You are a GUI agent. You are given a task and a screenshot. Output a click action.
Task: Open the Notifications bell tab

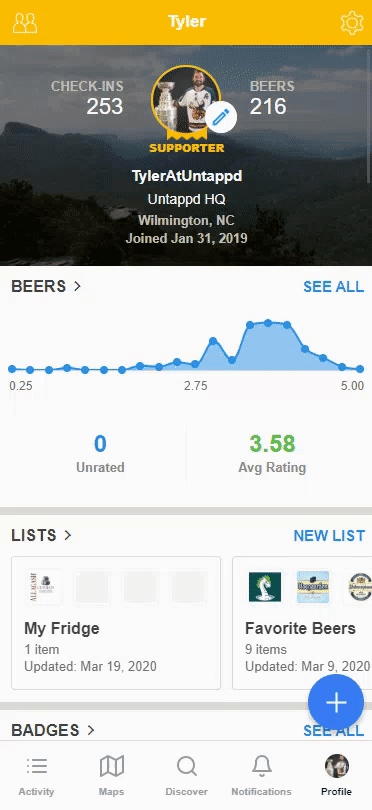point(261,776)
